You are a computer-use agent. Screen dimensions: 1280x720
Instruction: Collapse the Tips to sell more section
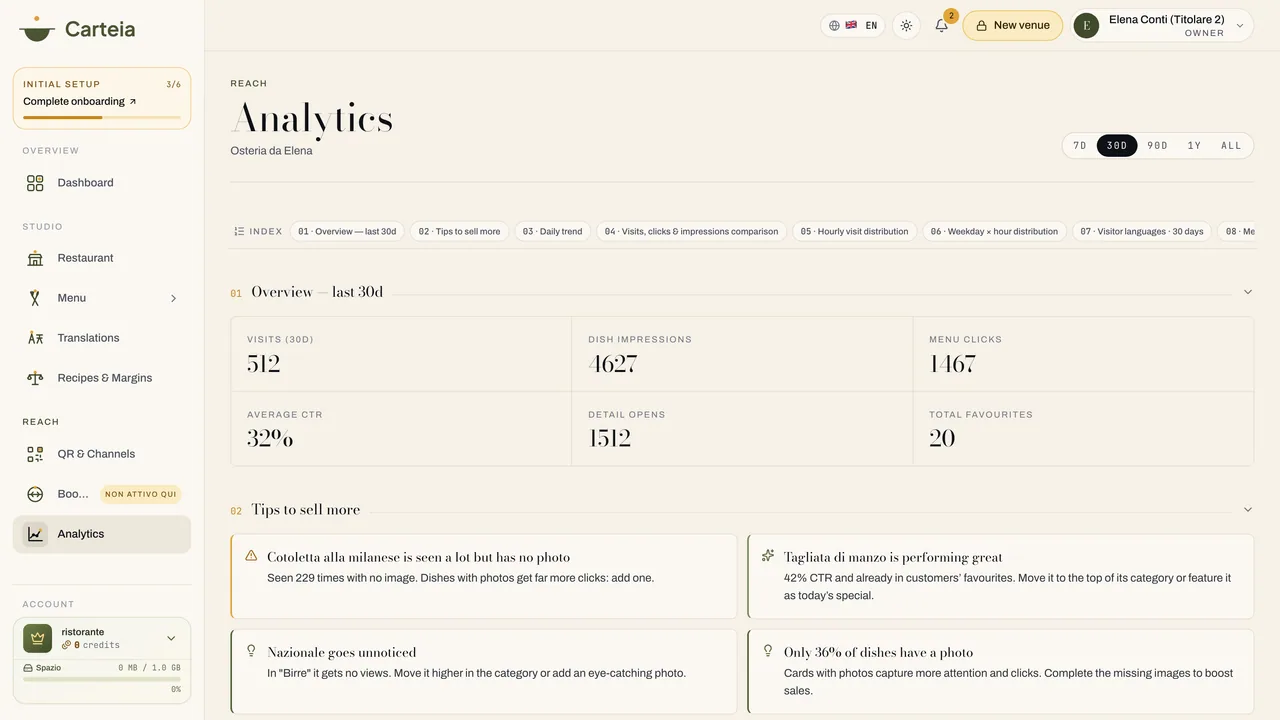click(1248, 509)
